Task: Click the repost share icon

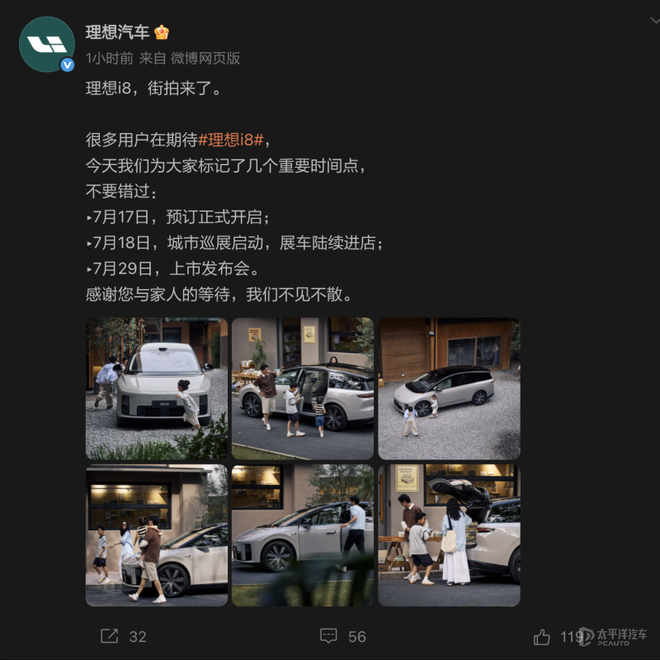Action: (109, 636)
